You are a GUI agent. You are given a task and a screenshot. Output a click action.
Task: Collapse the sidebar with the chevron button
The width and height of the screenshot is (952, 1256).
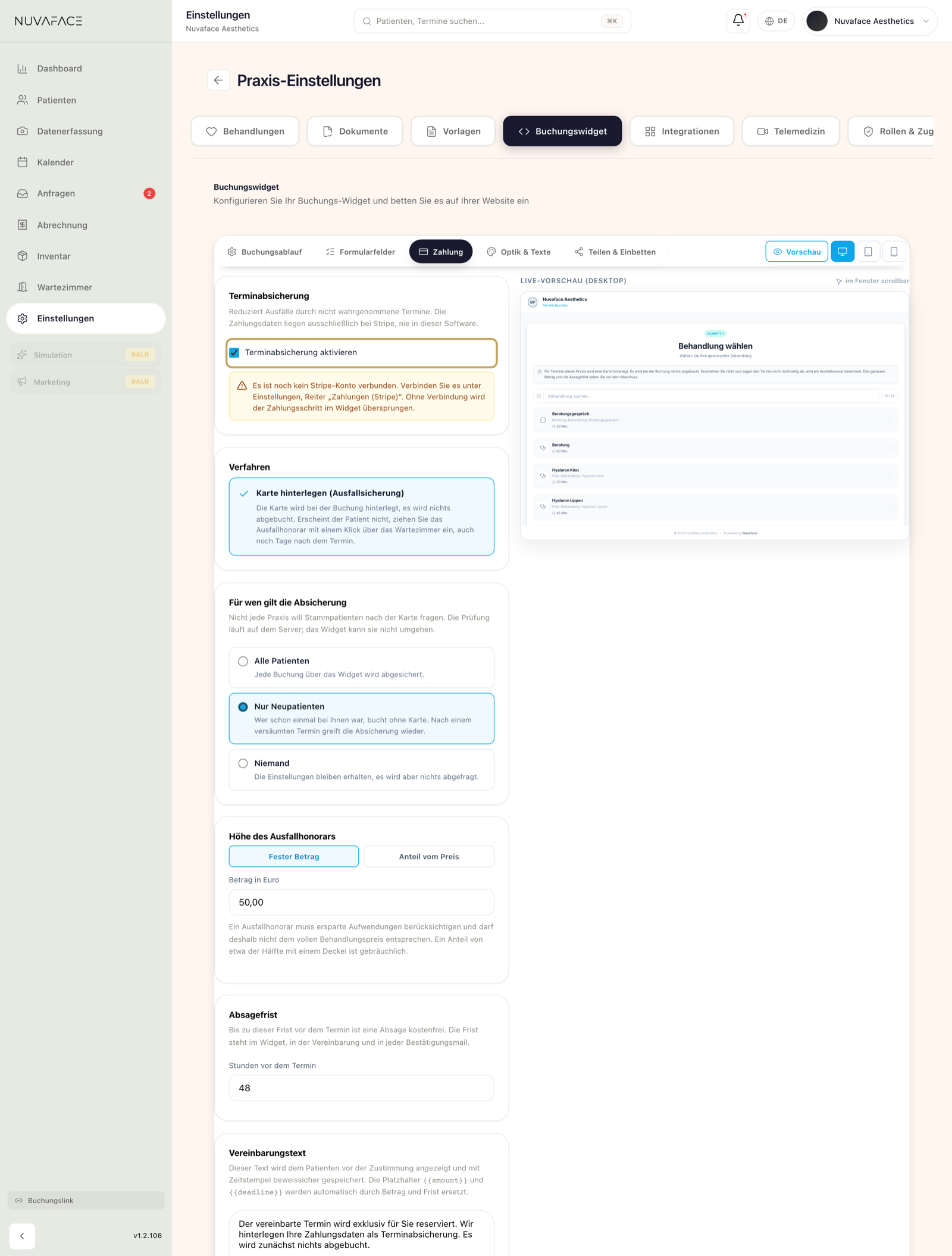click(22, 1236)
